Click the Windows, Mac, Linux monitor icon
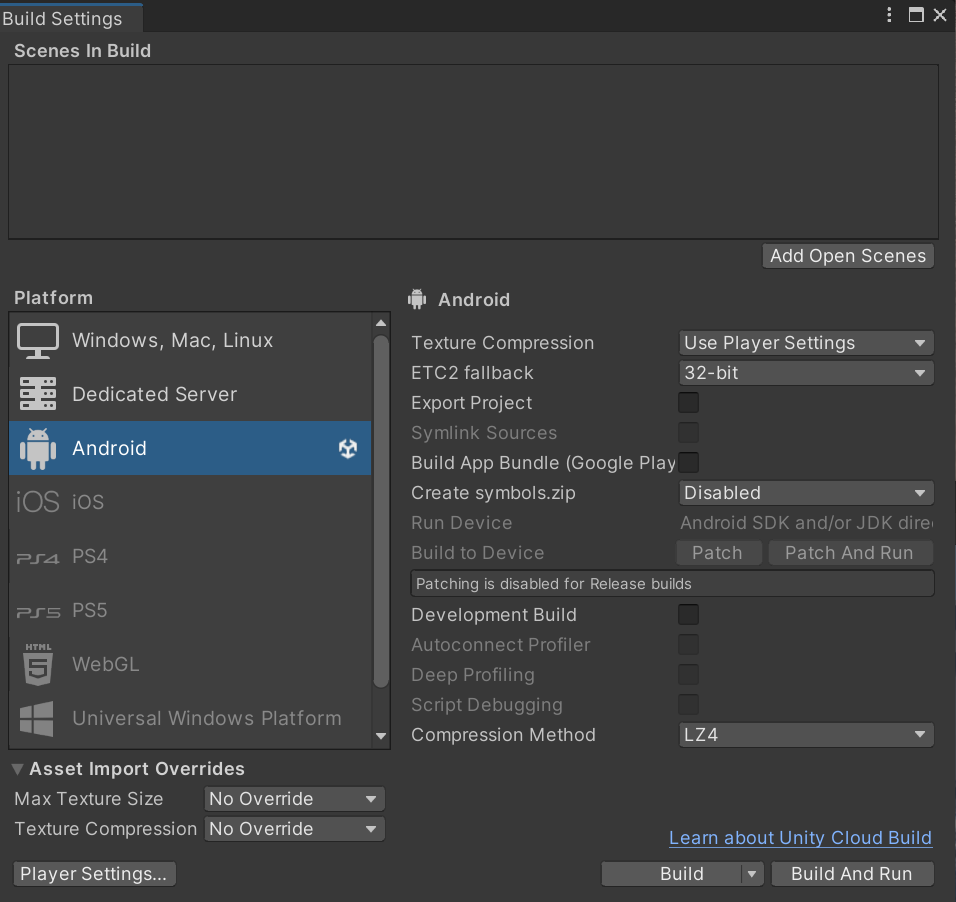956x902 pixels. (x=38, y=340)
